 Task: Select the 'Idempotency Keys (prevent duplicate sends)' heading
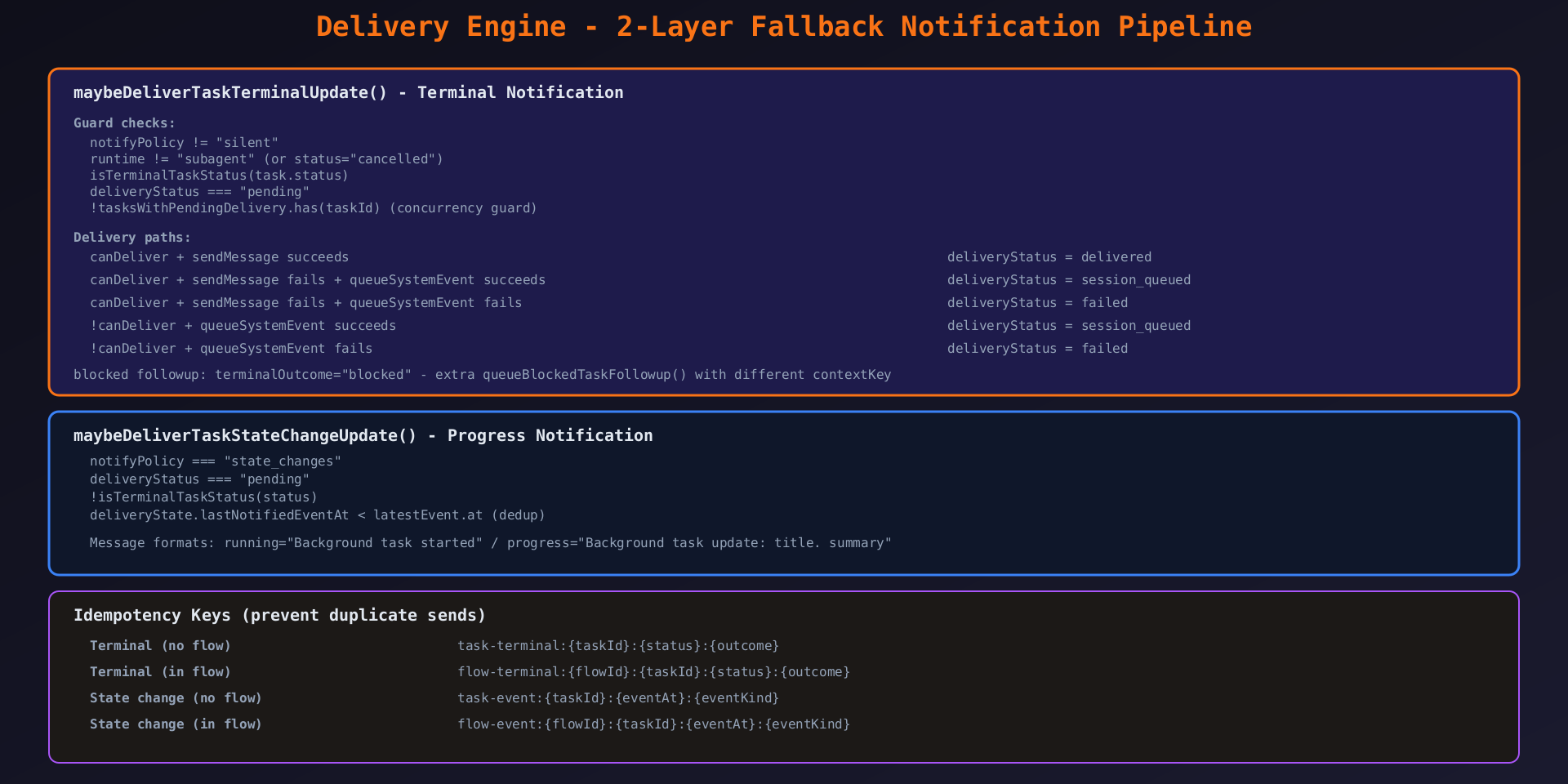[x=280, y=615]
